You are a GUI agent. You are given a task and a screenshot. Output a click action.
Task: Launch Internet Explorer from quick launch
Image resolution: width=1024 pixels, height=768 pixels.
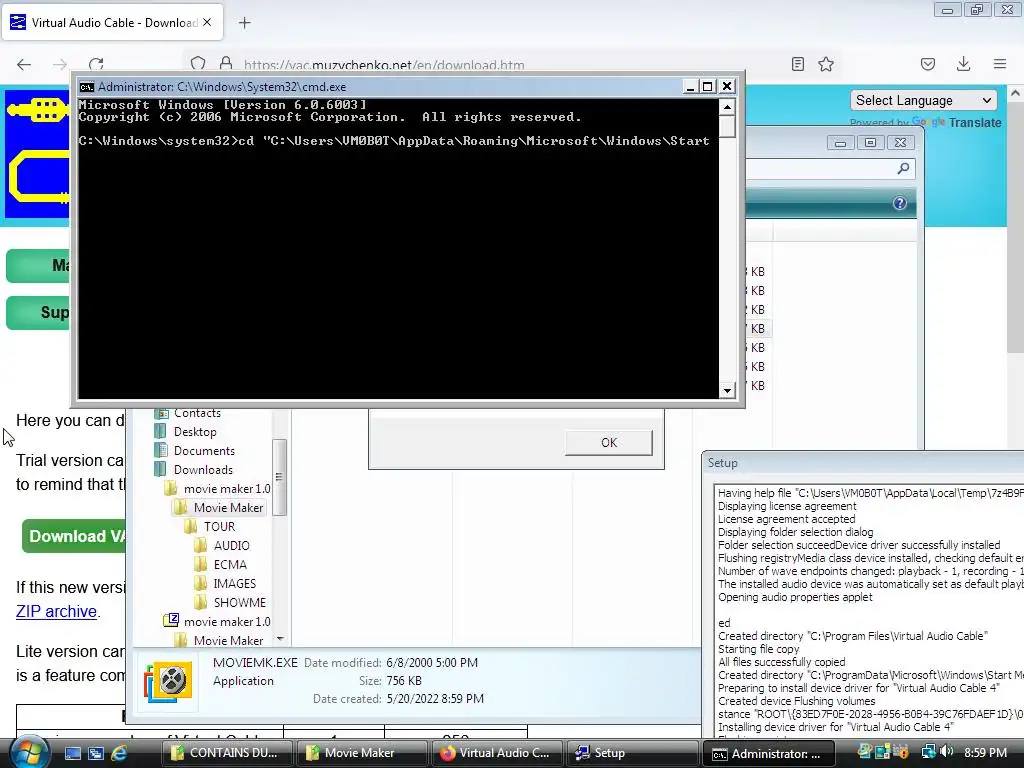pos(119,753)
